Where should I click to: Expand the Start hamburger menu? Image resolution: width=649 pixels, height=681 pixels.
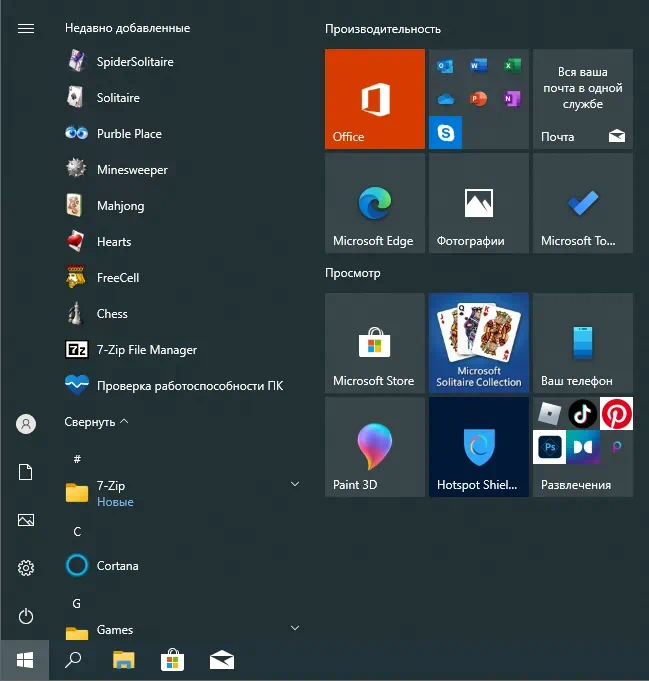point(26,29)
